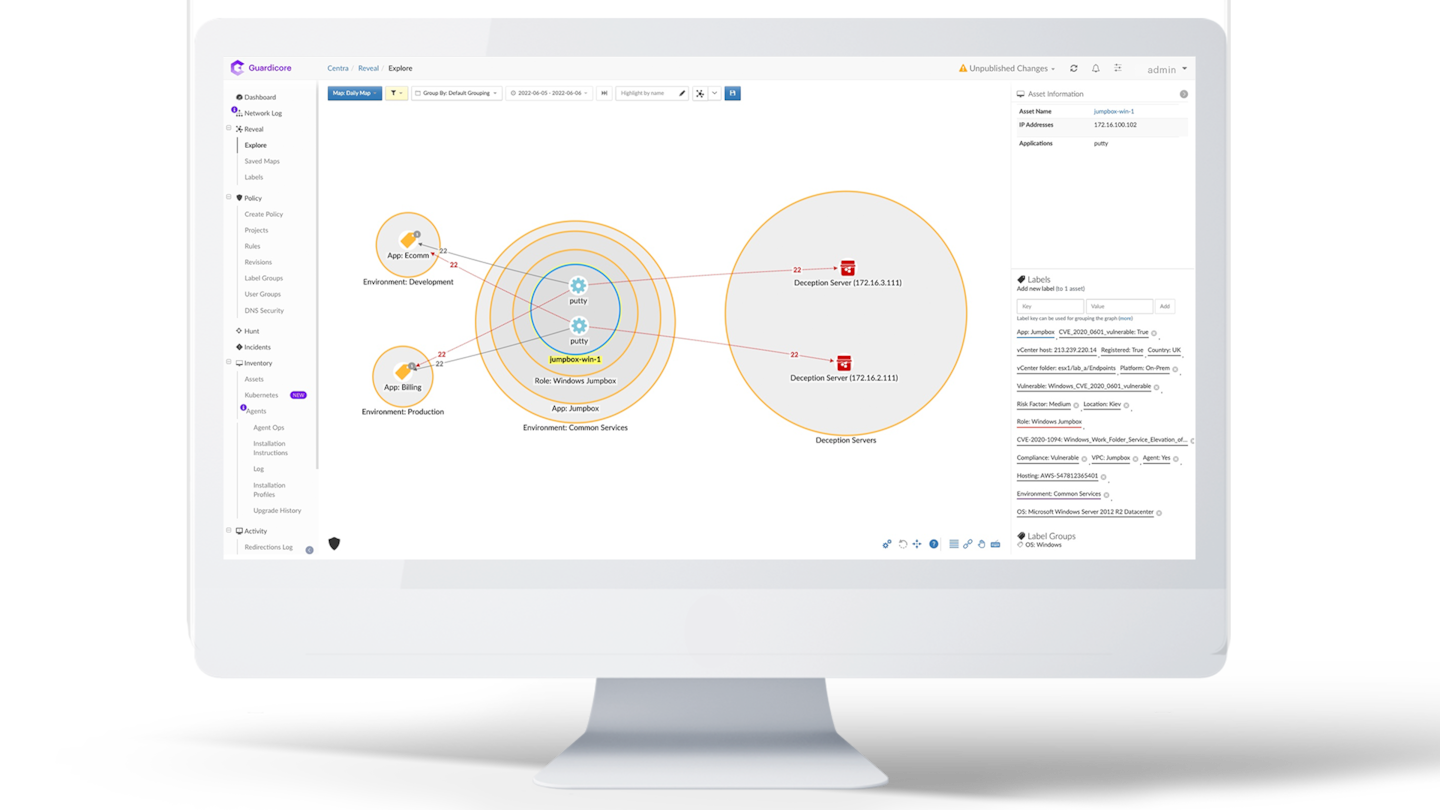Open the graph layout icon in toolbar
Image resolution: width=1440 pixels, height=810 pixels.
tap(700, 93)
